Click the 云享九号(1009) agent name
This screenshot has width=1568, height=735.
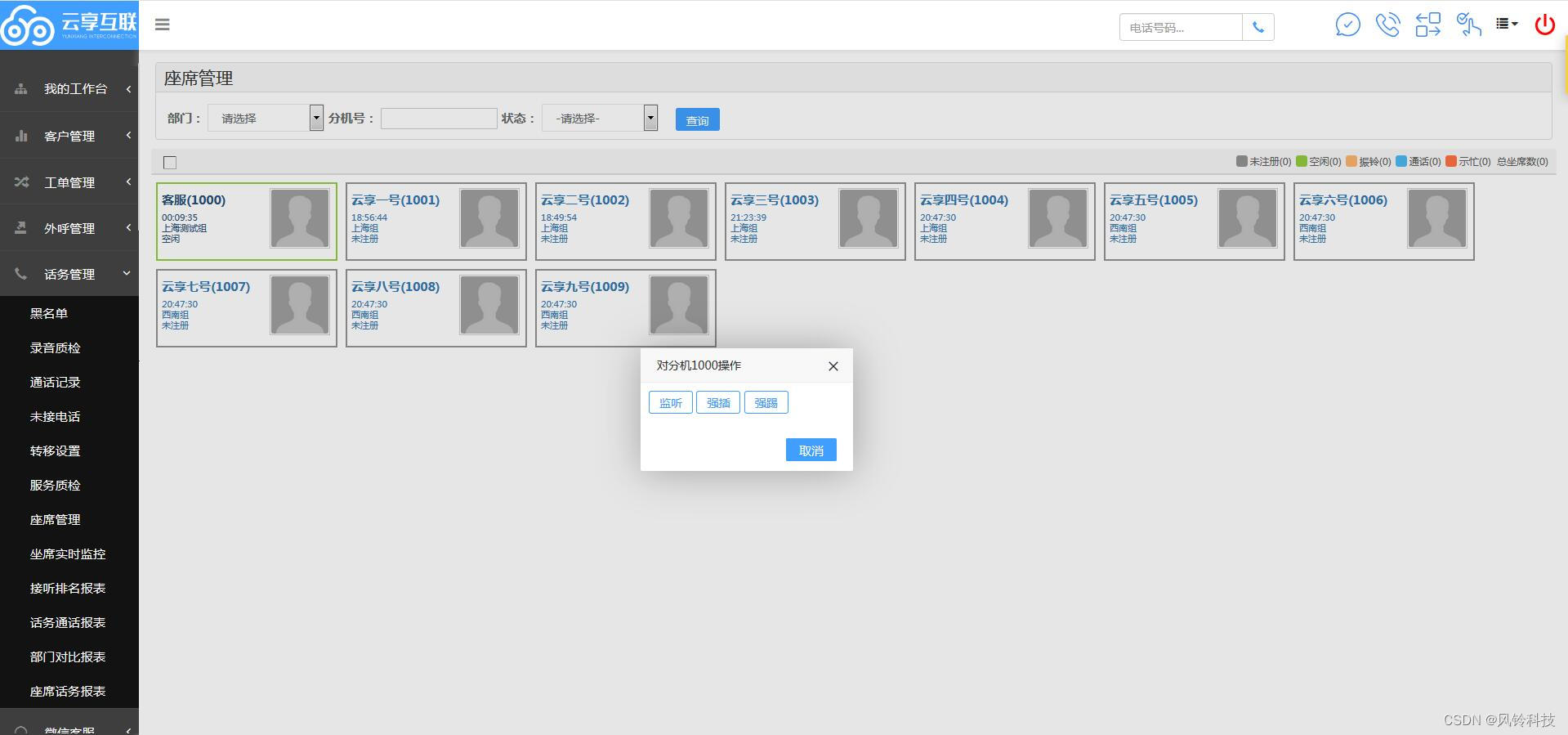tap(585, 286)
